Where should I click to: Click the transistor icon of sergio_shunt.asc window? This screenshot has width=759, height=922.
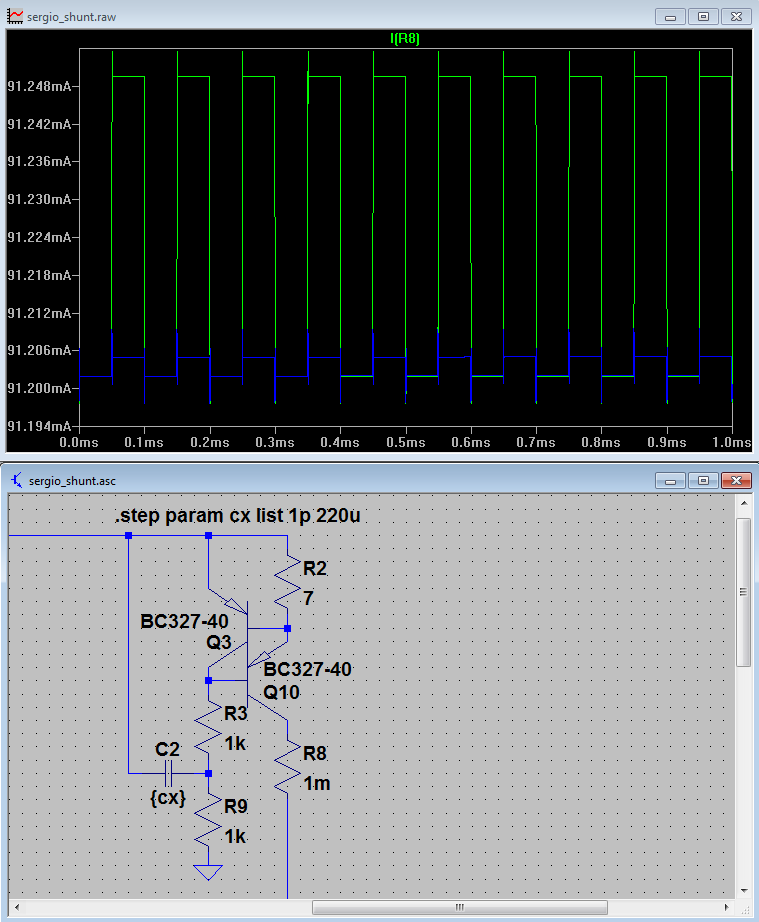click(17, 480)
